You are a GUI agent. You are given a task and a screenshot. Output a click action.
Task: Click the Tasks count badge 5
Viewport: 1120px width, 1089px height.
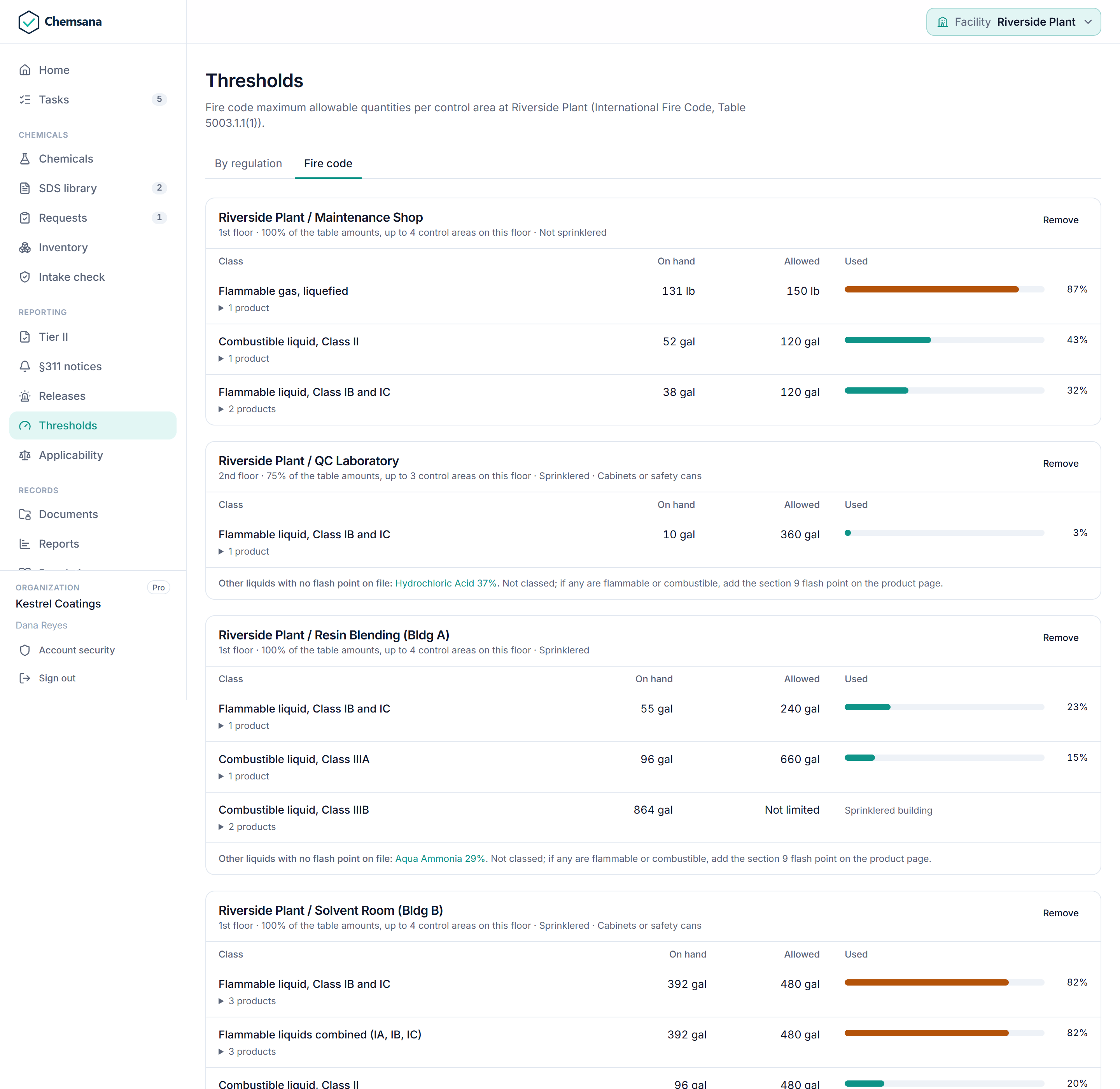tap(159, 99)
